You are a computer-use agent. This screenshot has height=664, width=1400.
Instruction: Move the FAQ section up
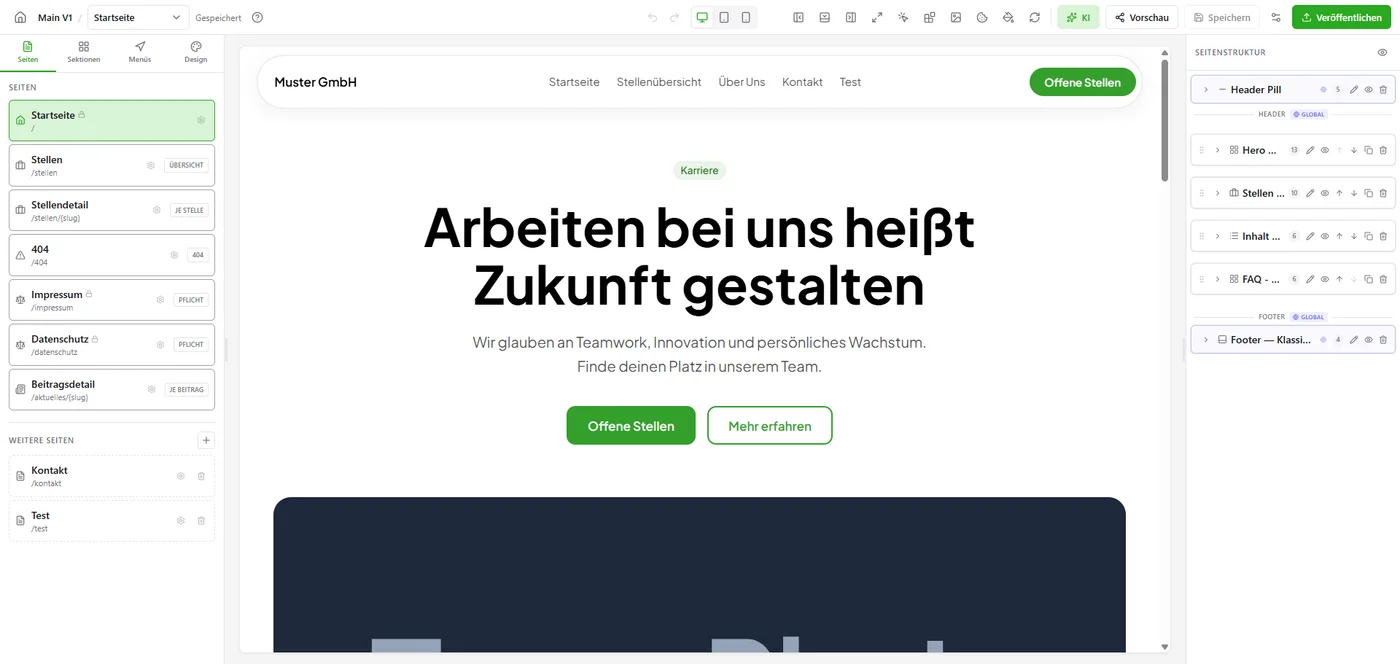1339,279
